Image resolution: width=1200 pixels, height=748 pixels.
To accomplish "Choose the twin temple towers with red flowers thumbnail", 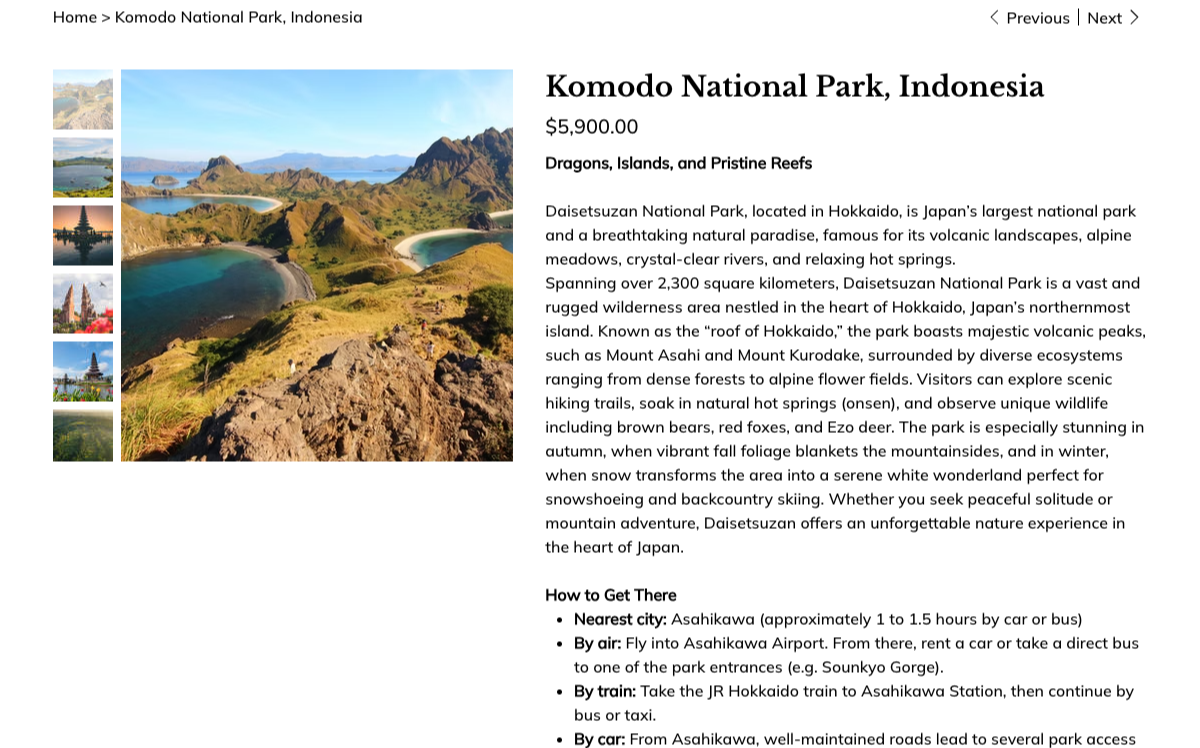I will (x=83, y=303).
